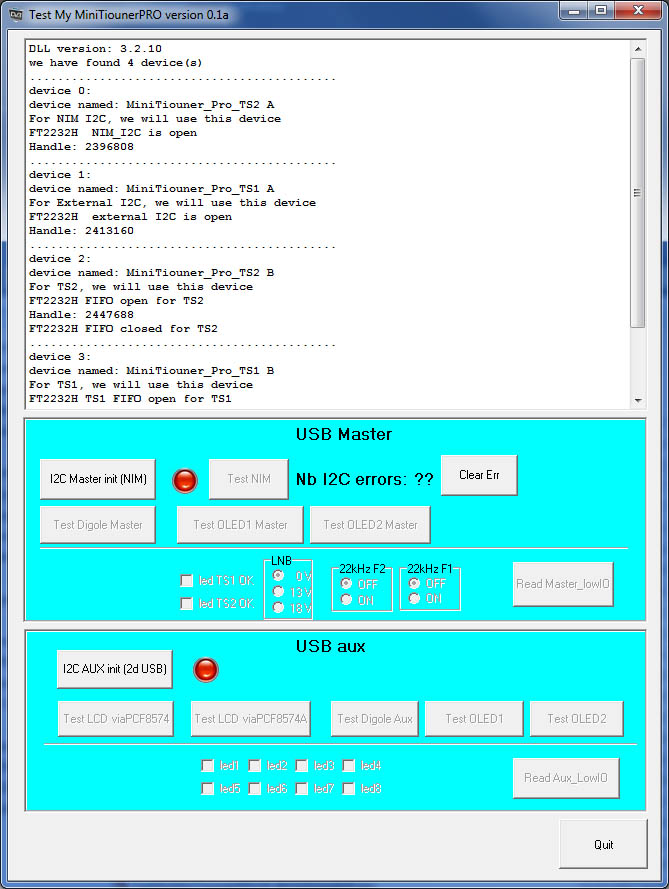Set 22kHz F1 to ON

click(x=414, y=598)
